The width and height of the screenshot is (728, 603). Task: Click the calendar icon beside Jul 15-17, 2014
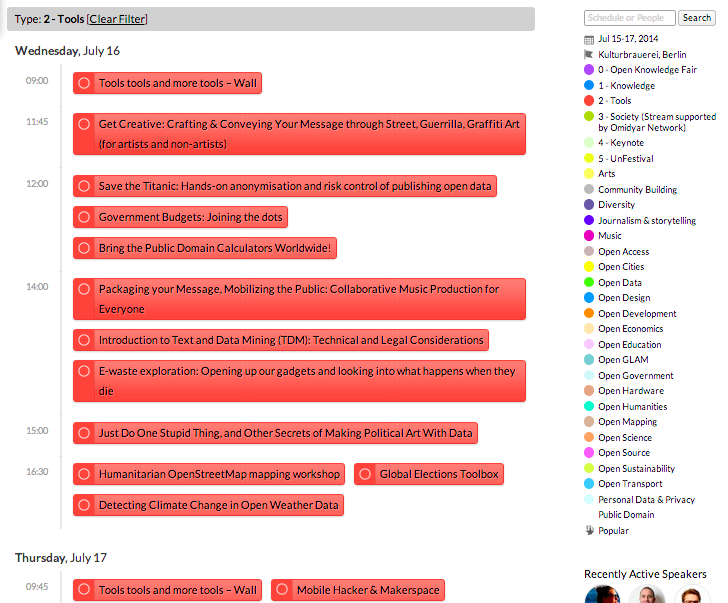click(x=589, y=39)
